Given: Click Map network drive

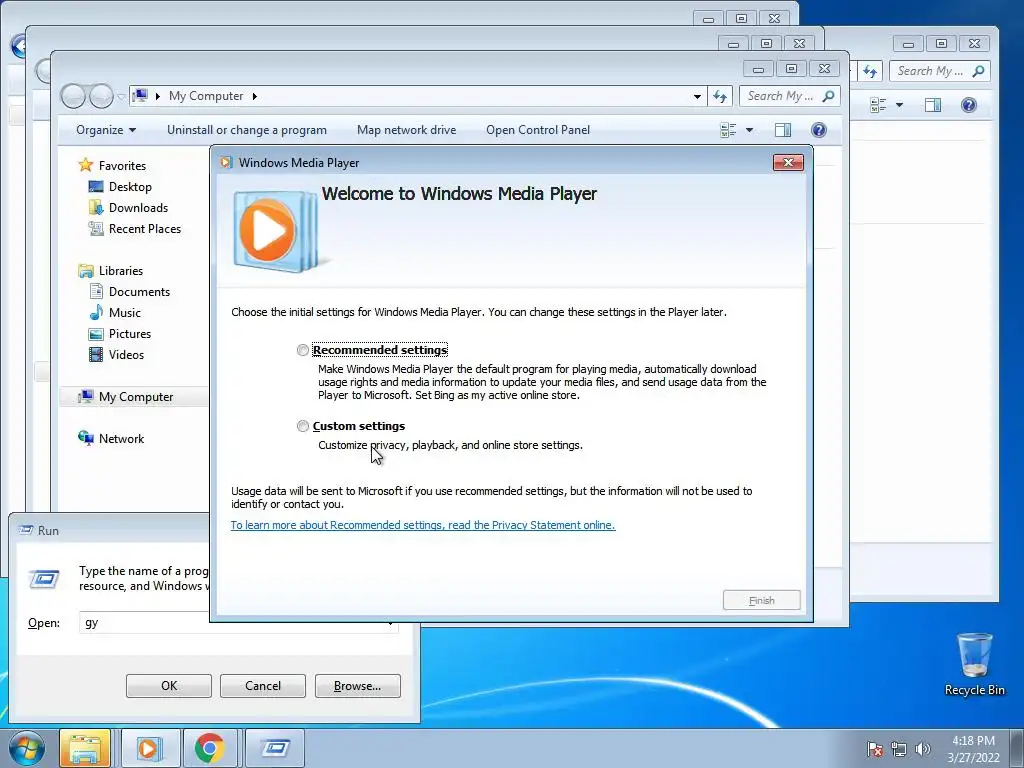Looking at the screenshot, I should [406, 130].
